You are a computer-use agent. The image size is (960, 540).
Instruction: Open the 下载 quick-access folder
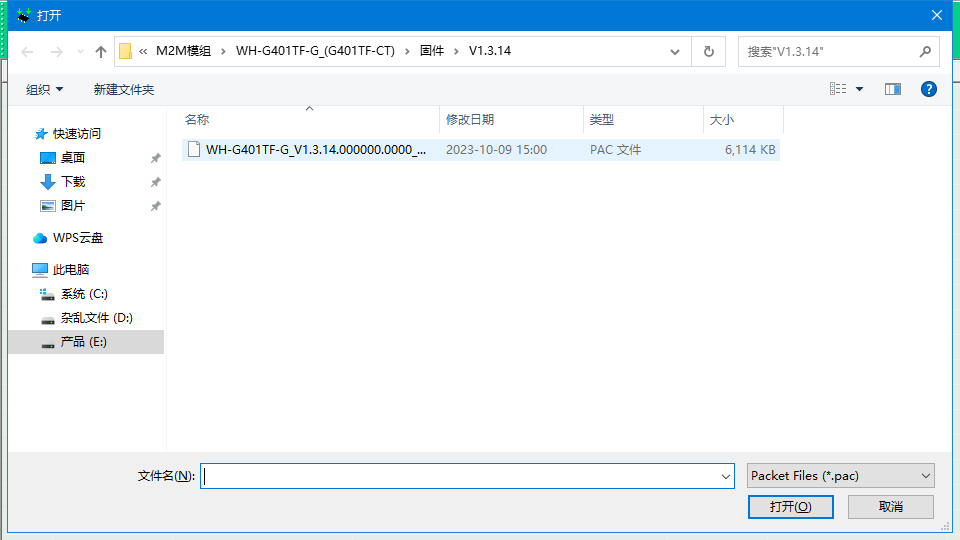pyautogui.click(x=72, y=182)
